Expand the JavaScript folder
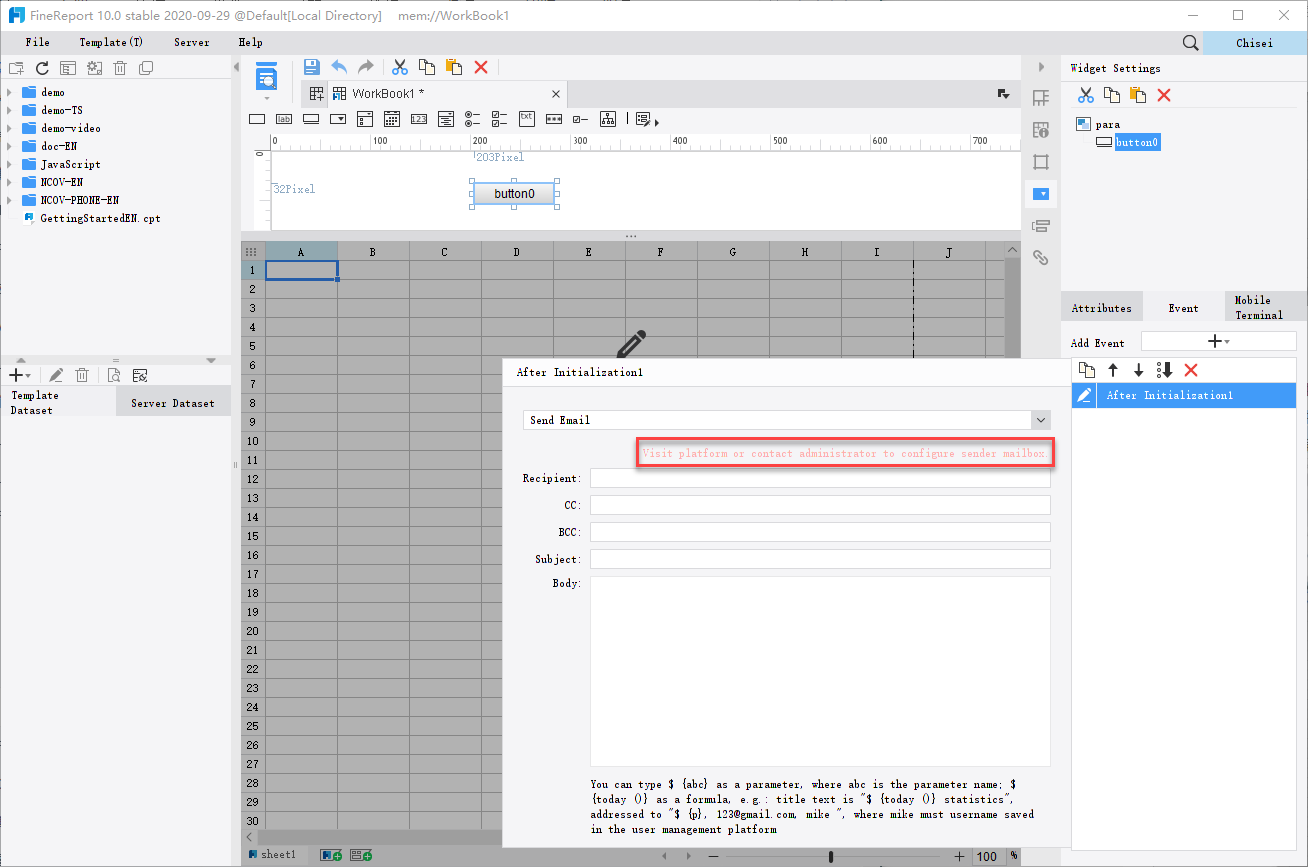Viewport: 1308px width, 867px height. tap(9, 164)
